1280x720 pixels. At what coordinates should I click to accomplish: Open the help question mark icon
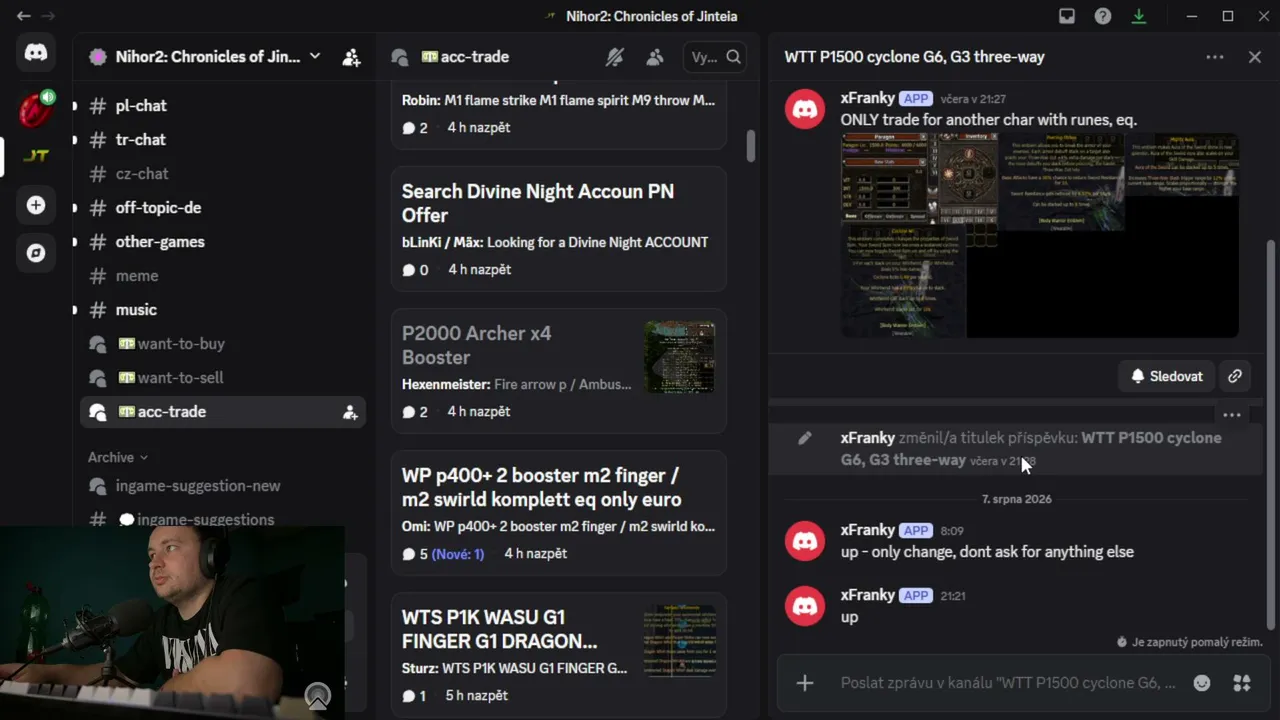tap(1103, 16)
